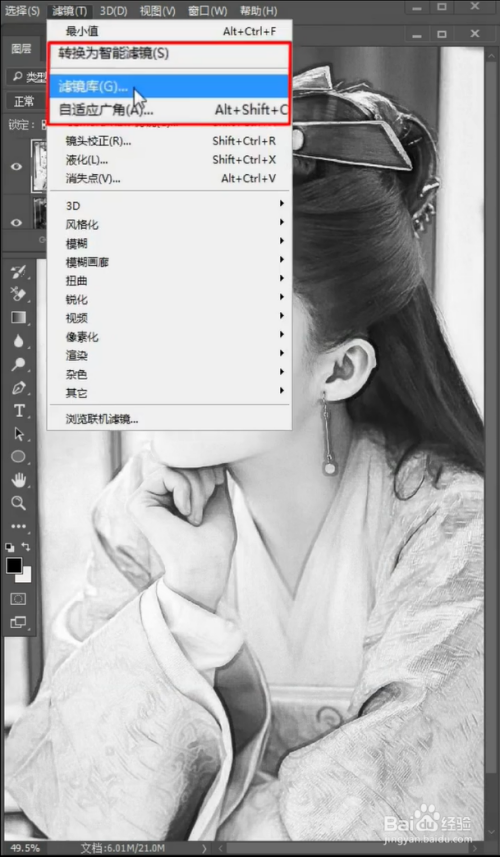Screen dimensions: 500x857
Task: Choose 液化(L)... filter
Action: (x=169, y=160)
